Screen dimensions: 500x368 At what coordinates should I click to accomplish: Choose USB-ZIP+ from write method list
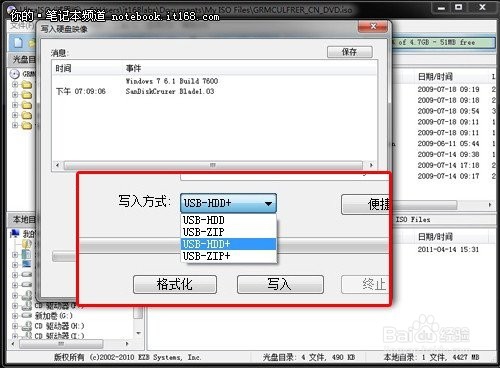pyautogui.click(x=229, y=256)
